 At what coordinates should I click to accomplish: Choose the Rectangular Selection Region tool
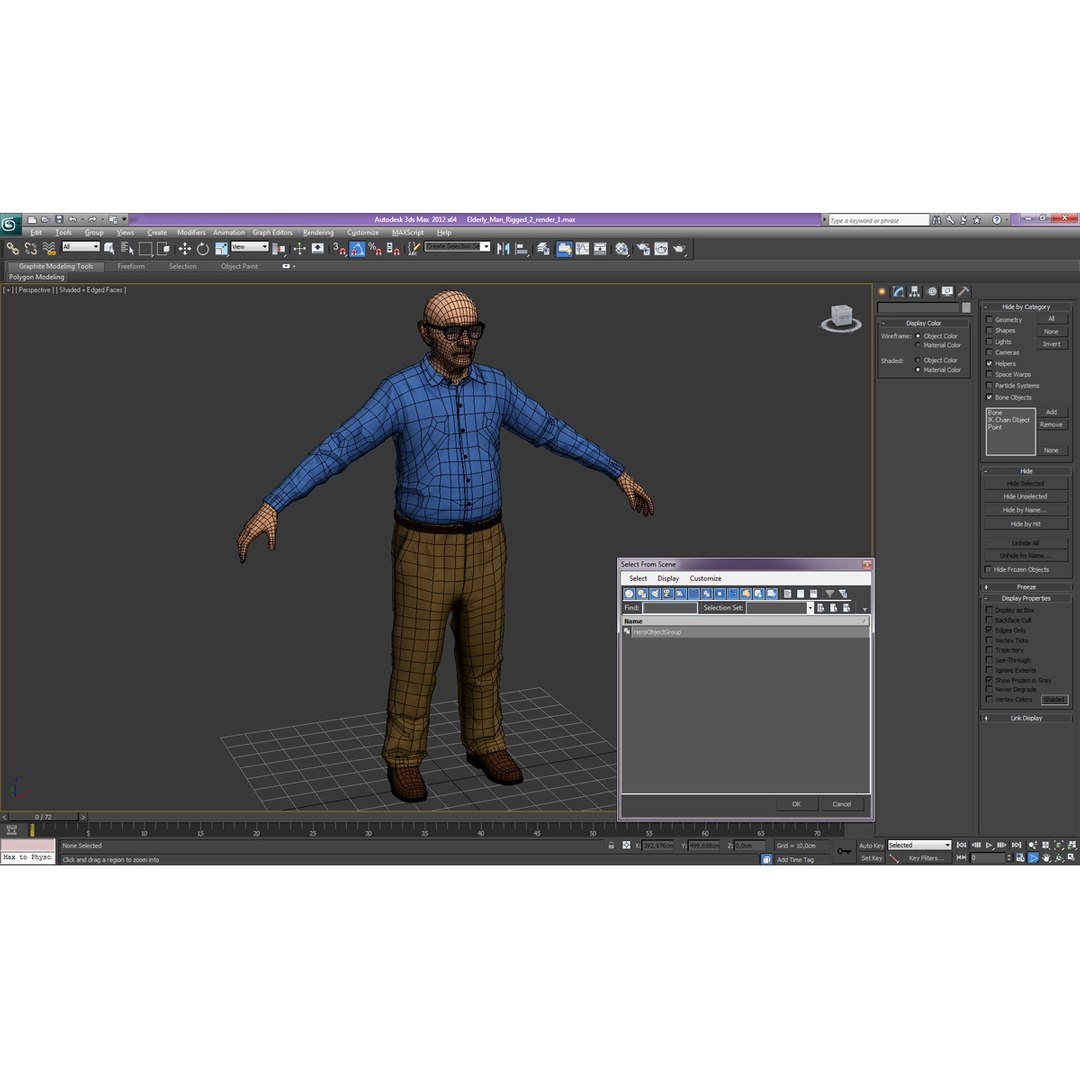(x=145, y=249)
